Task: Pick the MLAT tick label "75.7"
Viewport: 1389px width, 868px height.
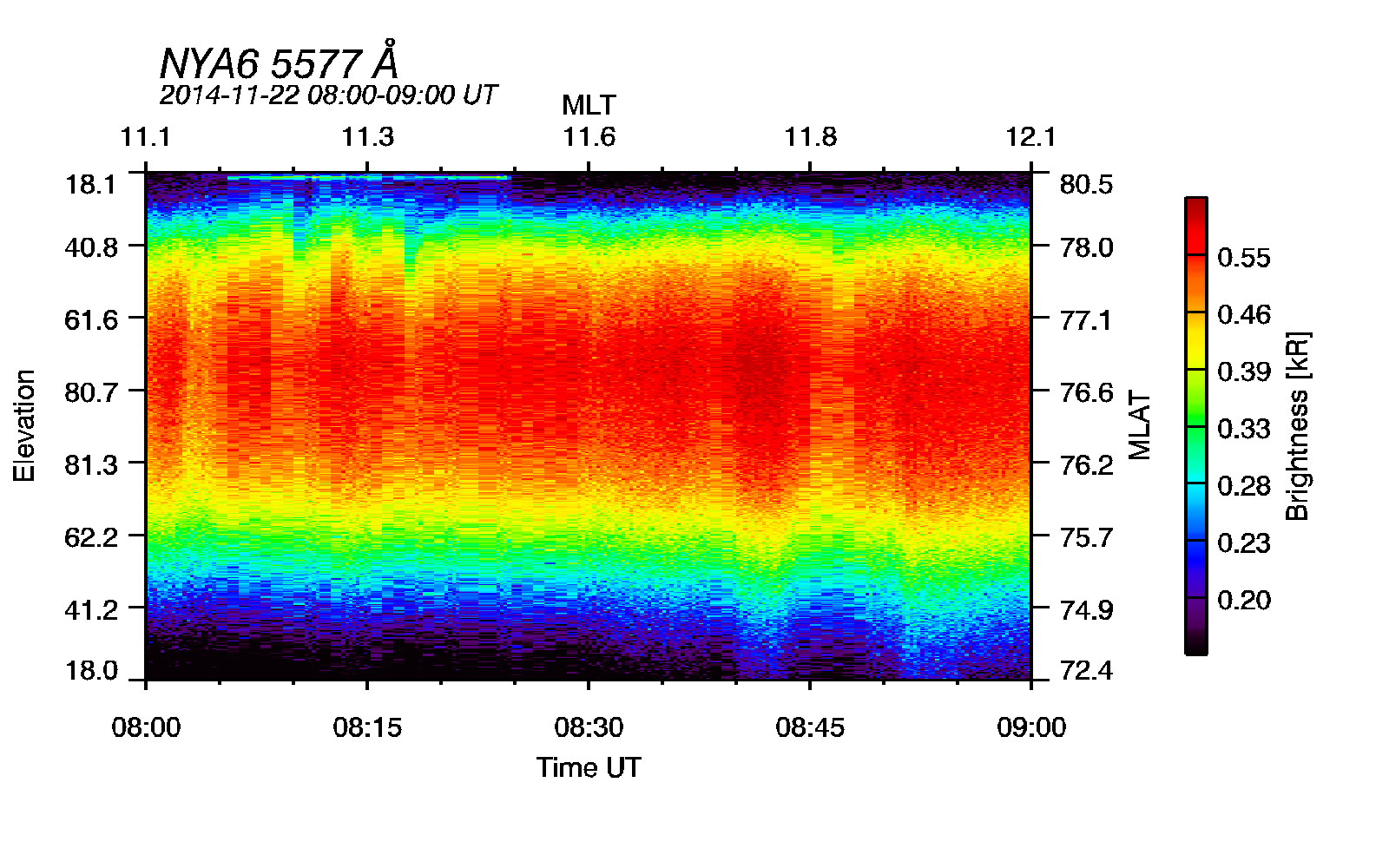Action: point(1086,537)
